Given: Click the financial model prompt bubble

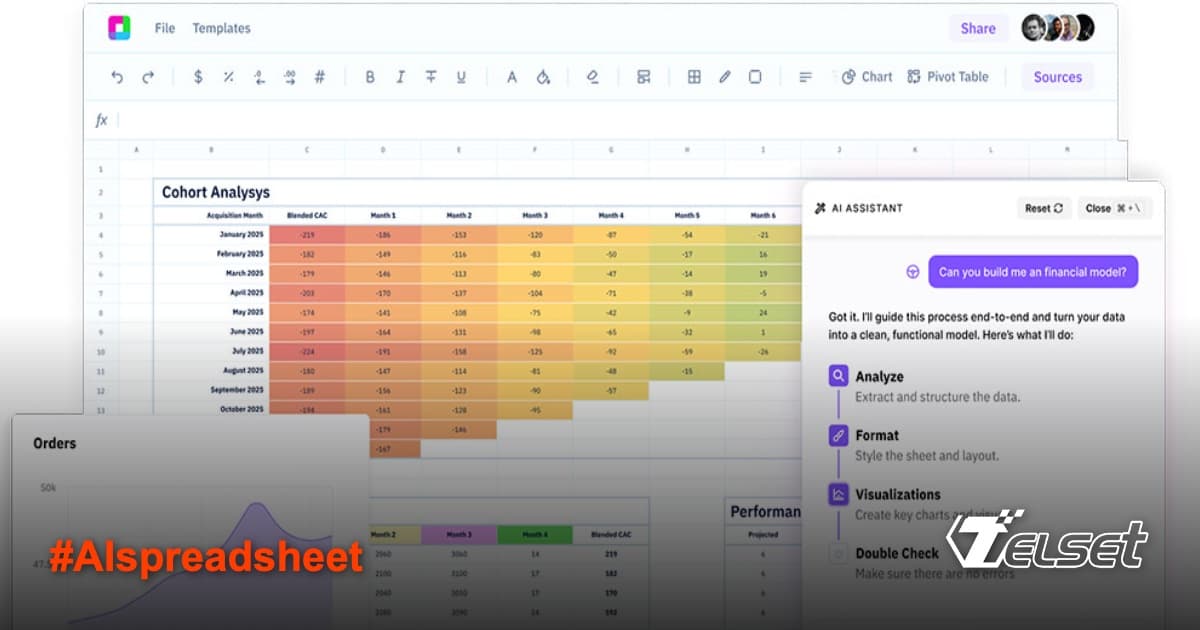Looking at the screenshot, I should pos(1033,271).
